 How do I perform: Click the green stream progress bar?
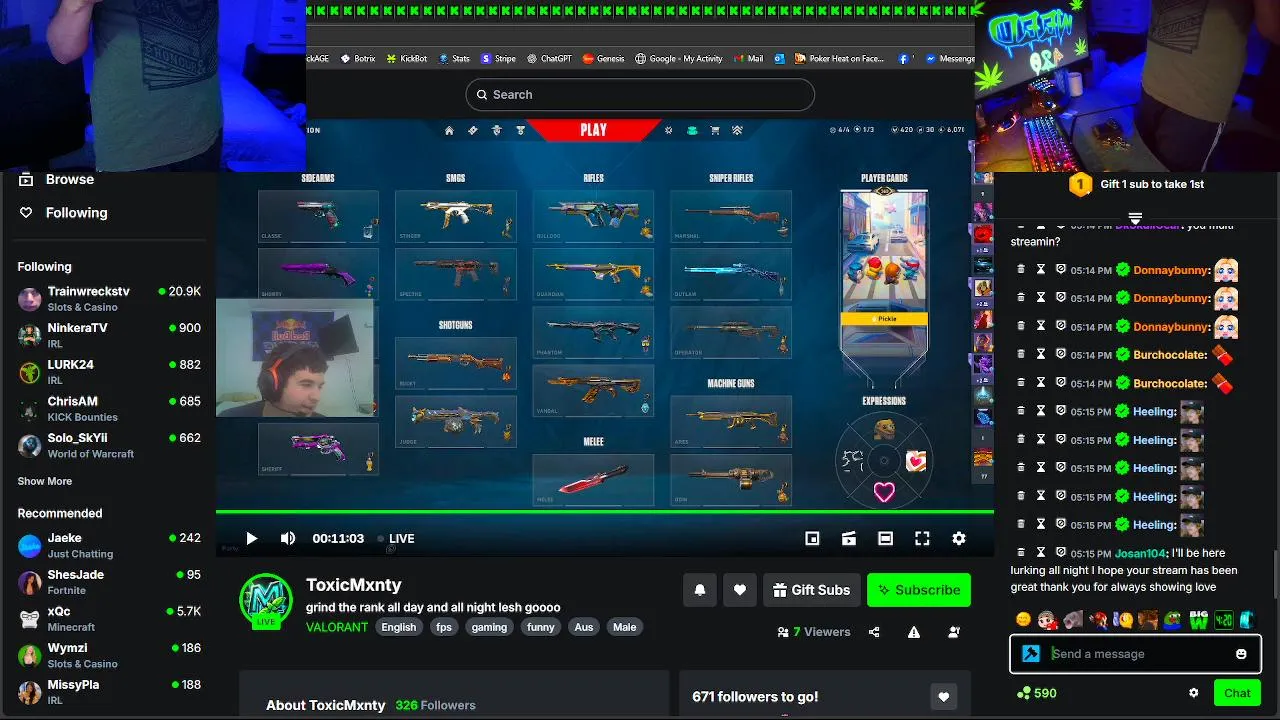pyautogui.click(x=605, y=512)
